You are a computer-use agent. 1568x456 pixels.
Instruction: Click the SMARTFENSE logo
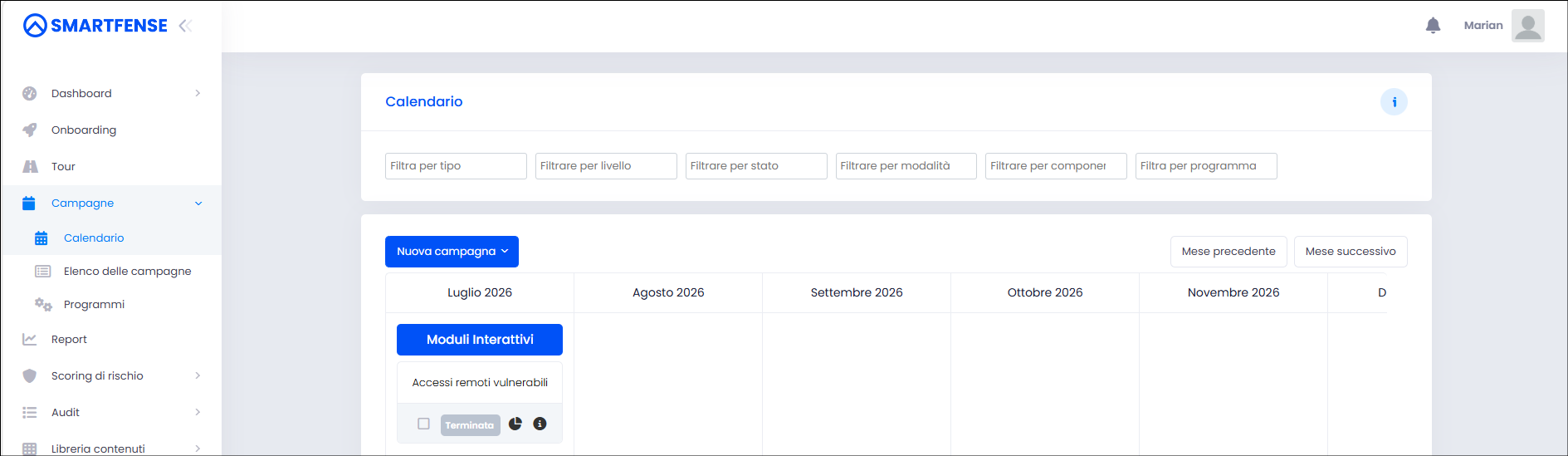[95, 26]
